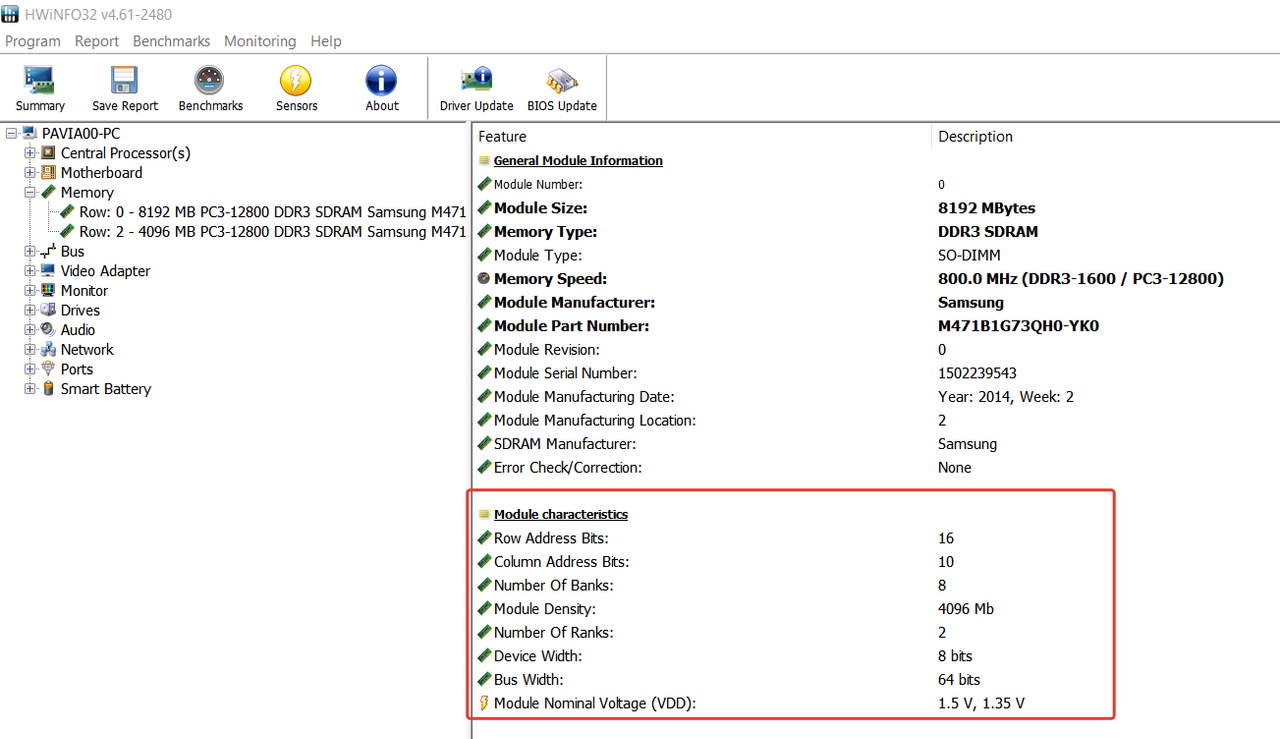The width and height of the screenshot is (1280, 739).
Task: Click the Audio speaker icon
Action: click(48, 330)
